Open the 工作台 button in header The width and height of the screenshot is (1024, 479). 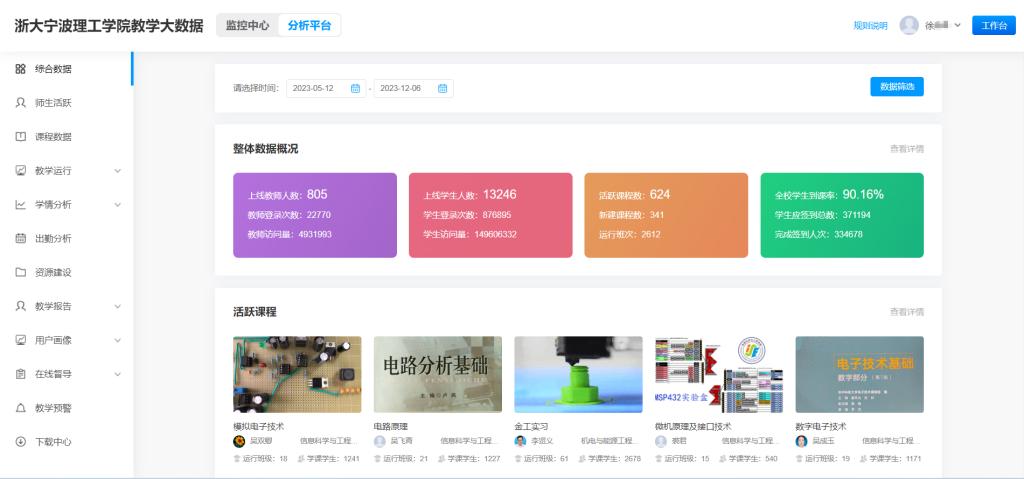(993, 26)
